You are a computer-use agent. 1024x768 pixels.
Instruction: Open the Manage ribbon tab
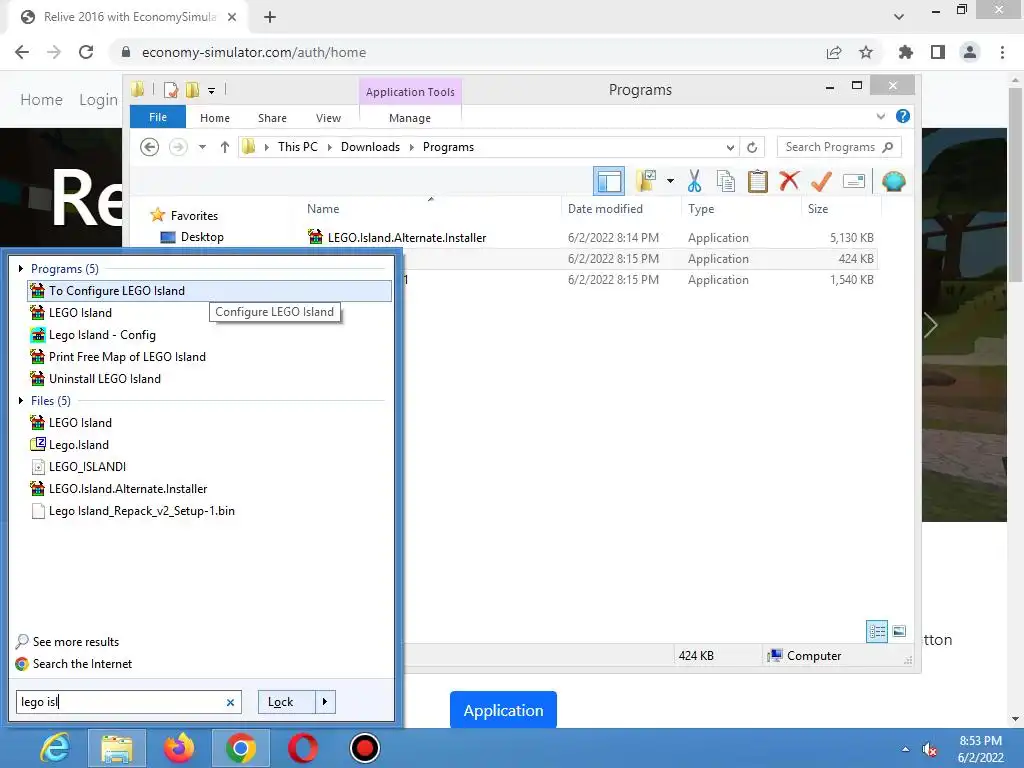click(x=410, y=118)
